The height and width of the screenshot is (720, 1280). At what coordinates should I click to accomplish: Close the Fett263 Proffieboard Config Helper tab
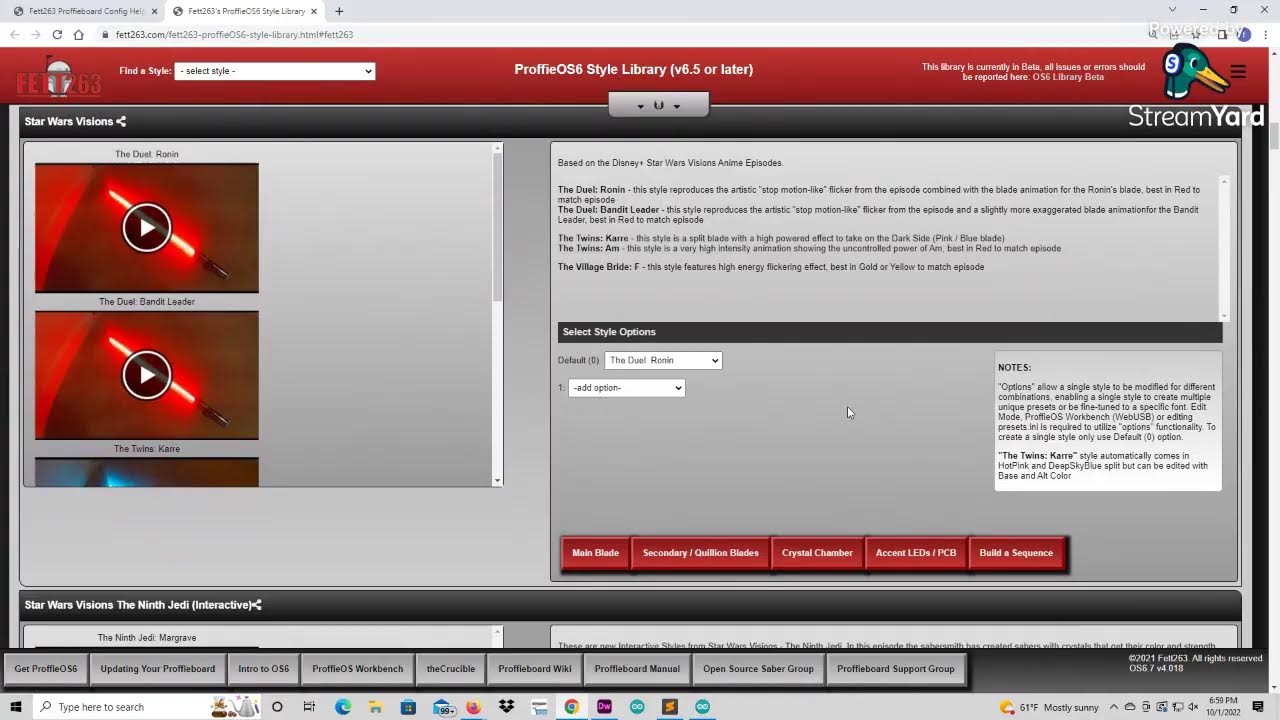tap(154, 11)
